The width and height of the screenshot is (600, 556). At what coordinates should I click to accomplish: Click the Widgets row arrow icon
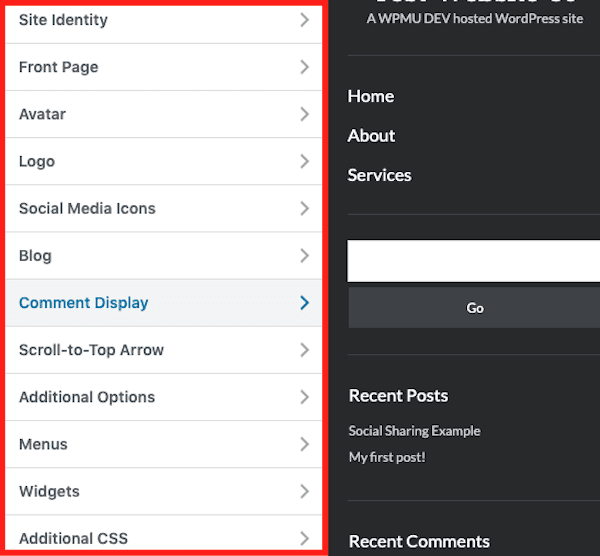(304, 491)
